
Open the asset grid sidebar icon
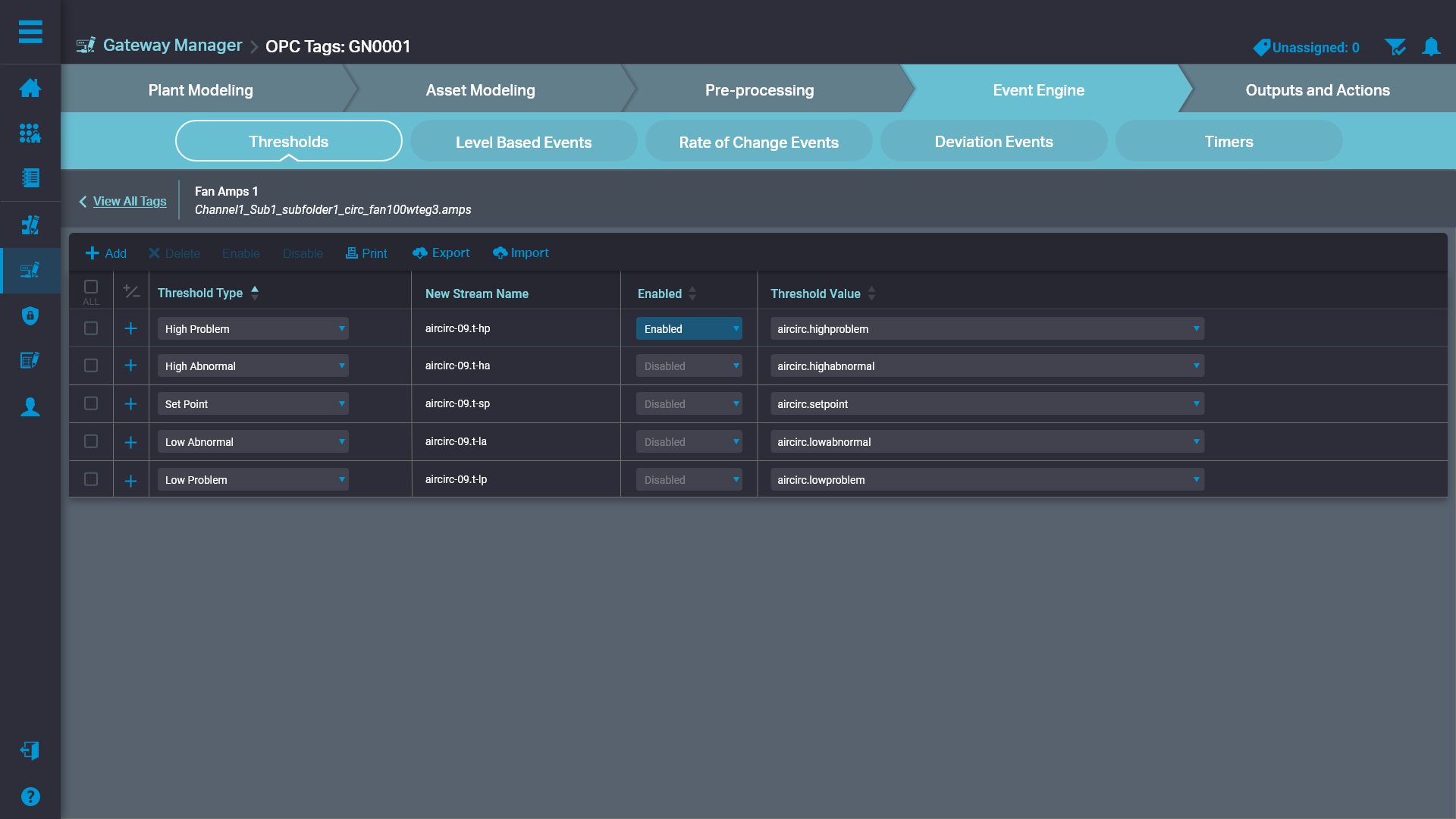pos(30,133)
